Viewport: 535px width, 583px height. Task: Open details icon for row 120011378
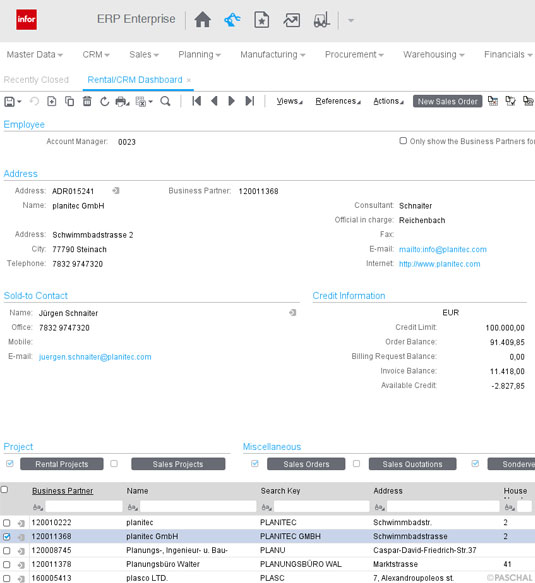(21, 565)
